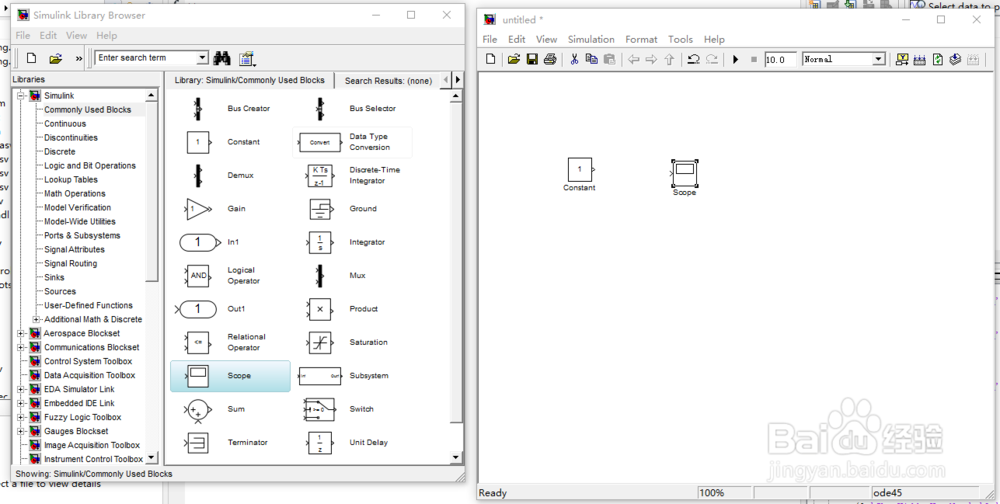Click Undo icon in model toolbar
The width and height of the screenshot is (1000, 504).
[x=693, y=59]
